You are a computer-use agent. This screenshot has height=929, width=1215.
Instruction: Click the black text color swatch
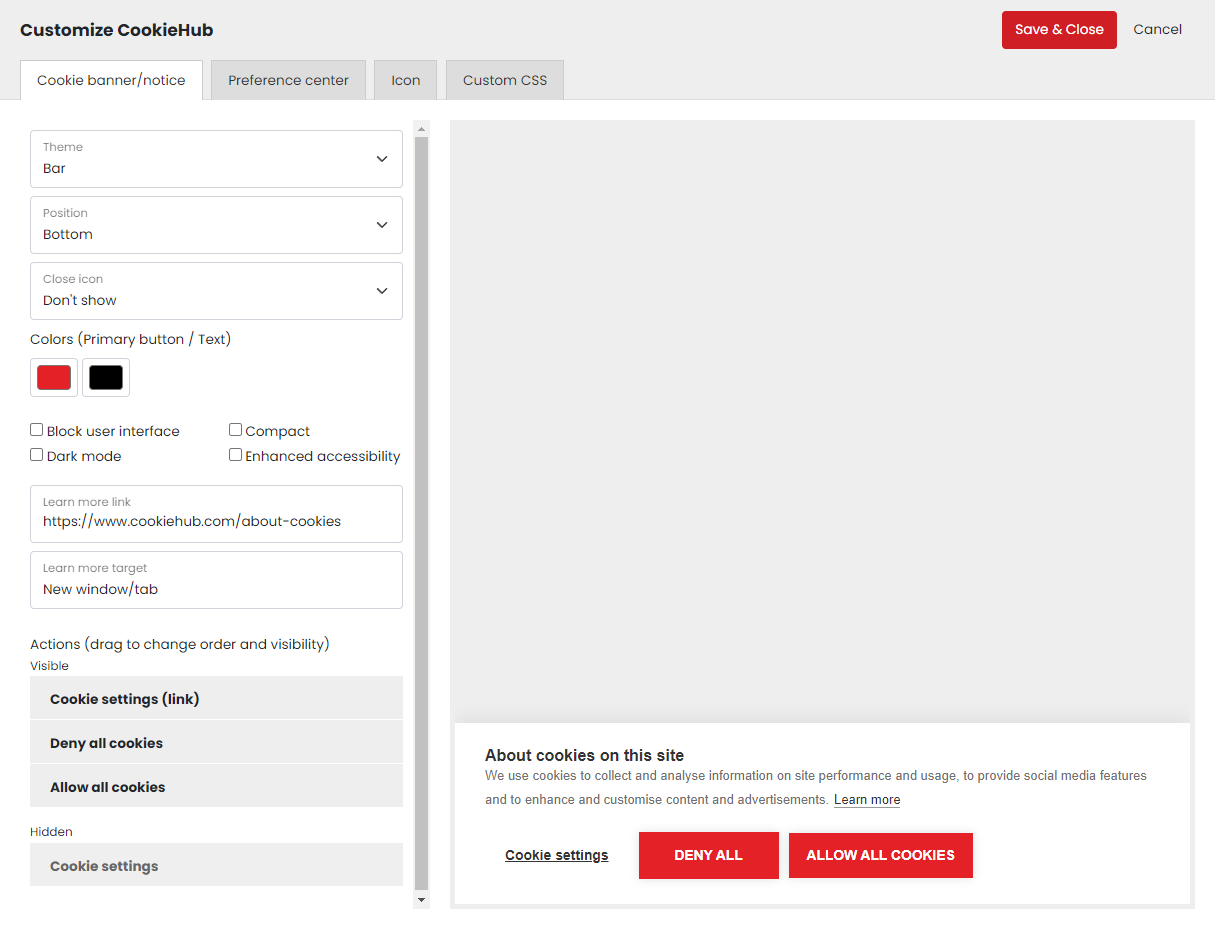pyautogui.click(x=106, y=378)
